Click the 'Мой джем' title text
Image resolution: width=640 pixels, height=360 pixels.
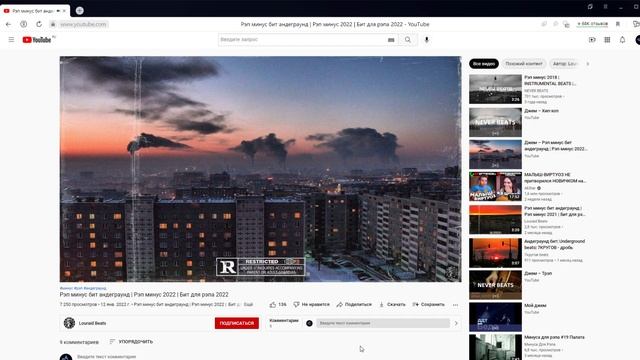pyautogui.click(x=535, y=305)
